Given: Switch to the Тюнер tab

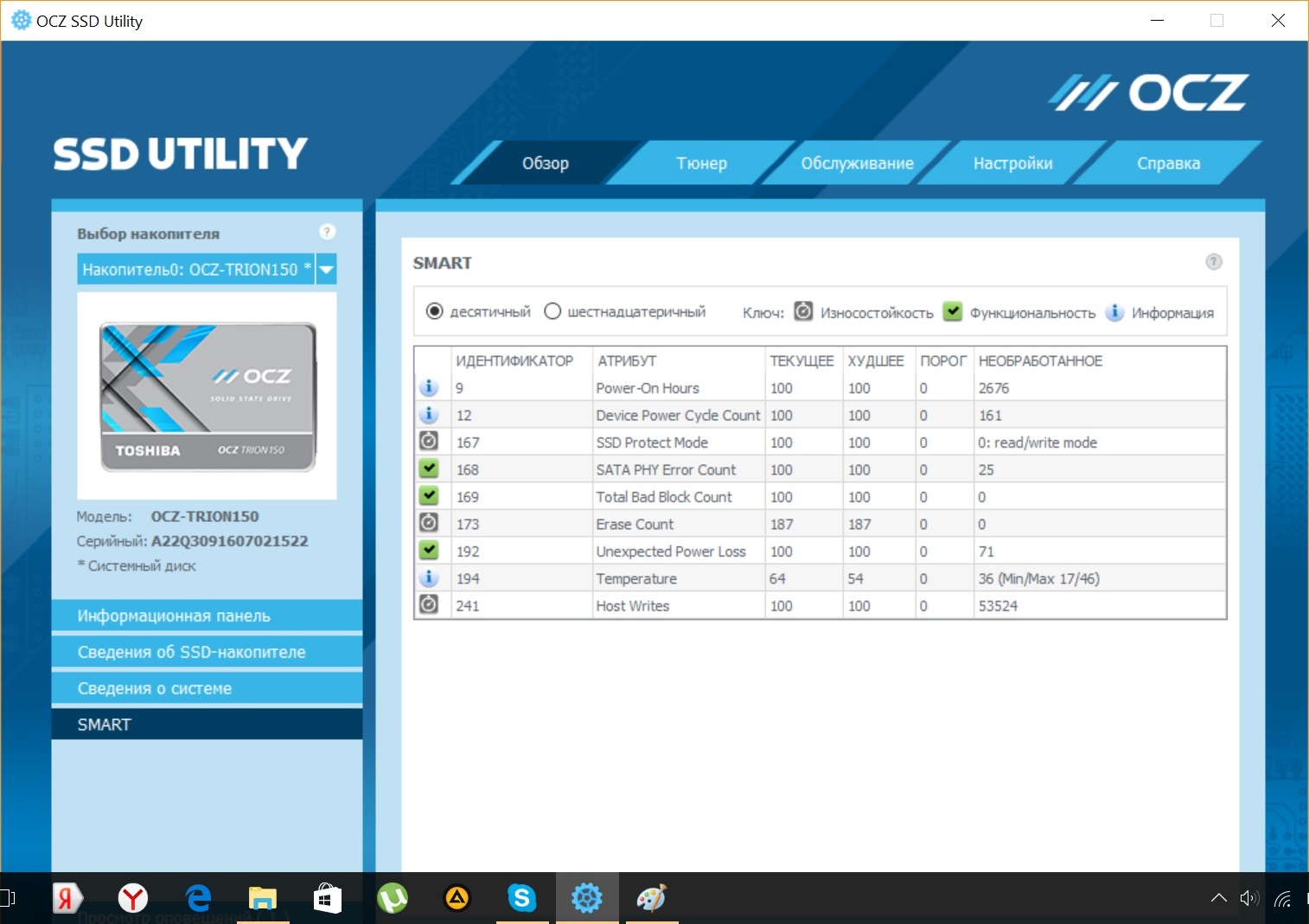Looking at the screenshot, I should tap(701, 163).
